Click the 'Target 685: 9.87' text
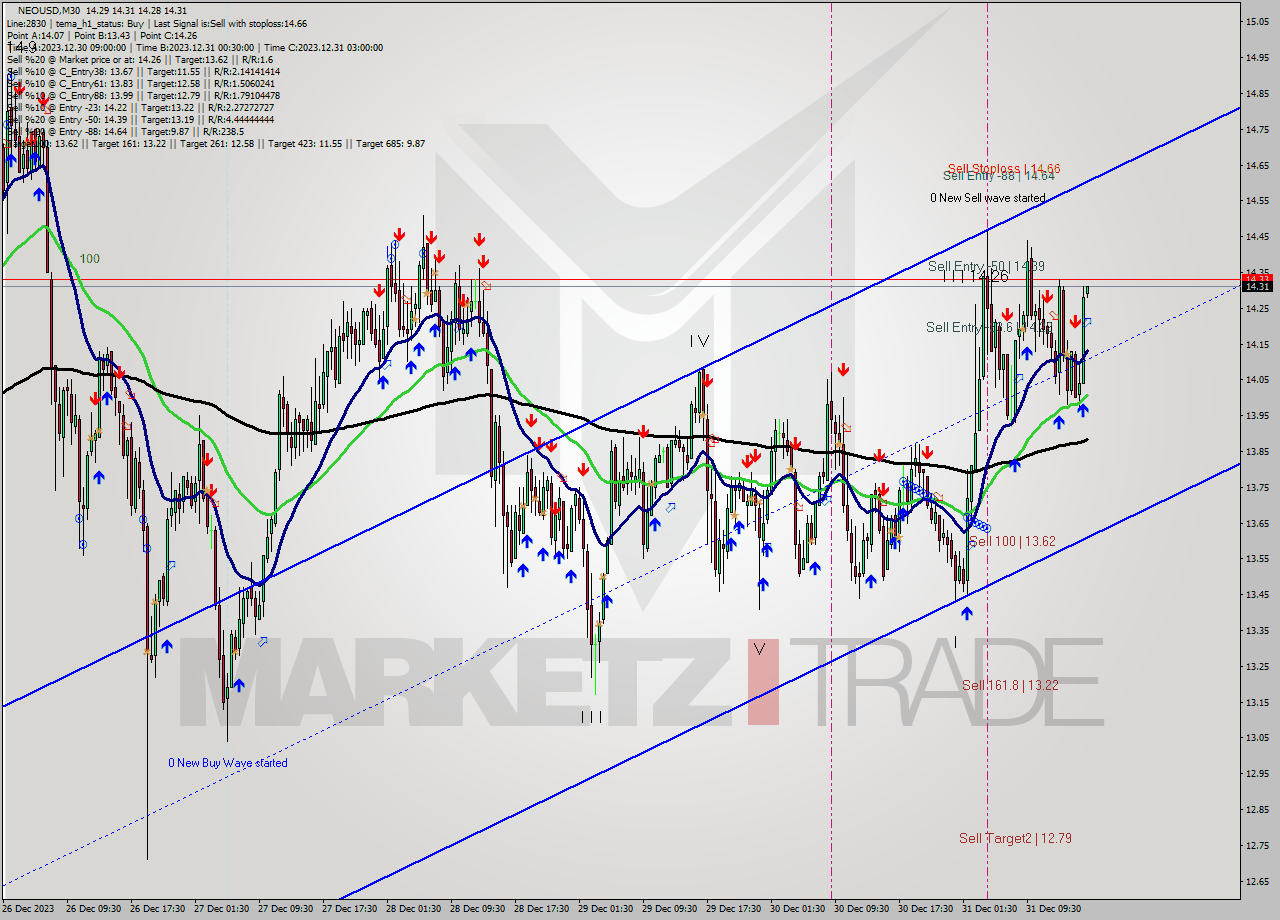The image size is (1280, 920). click(390, 144)
